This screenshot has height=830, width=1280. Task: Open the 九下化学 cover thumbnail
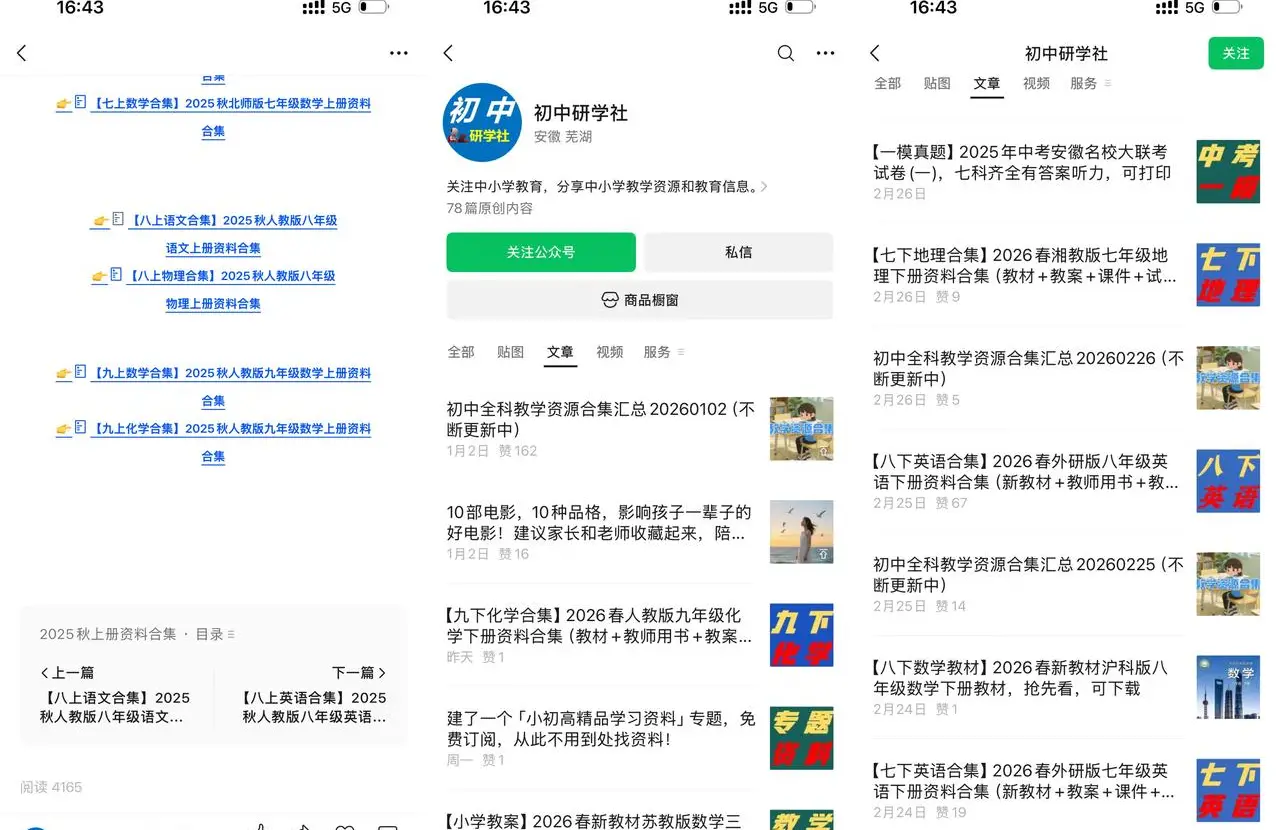coord(801,635)
